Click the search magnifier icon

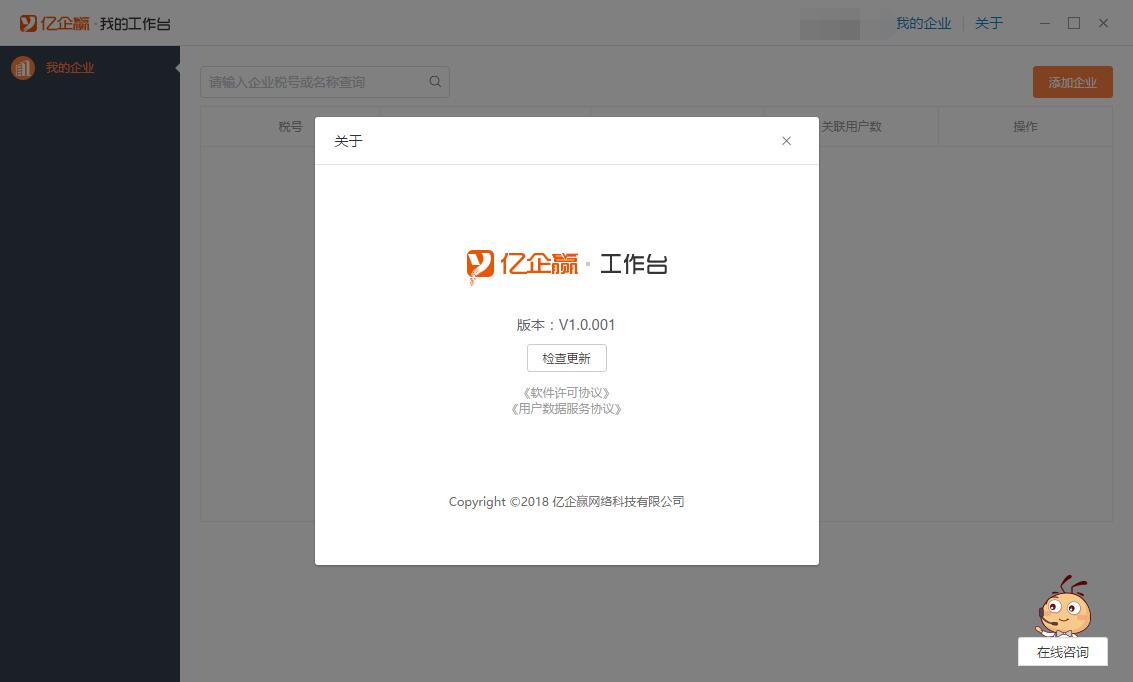pos(435,81)
